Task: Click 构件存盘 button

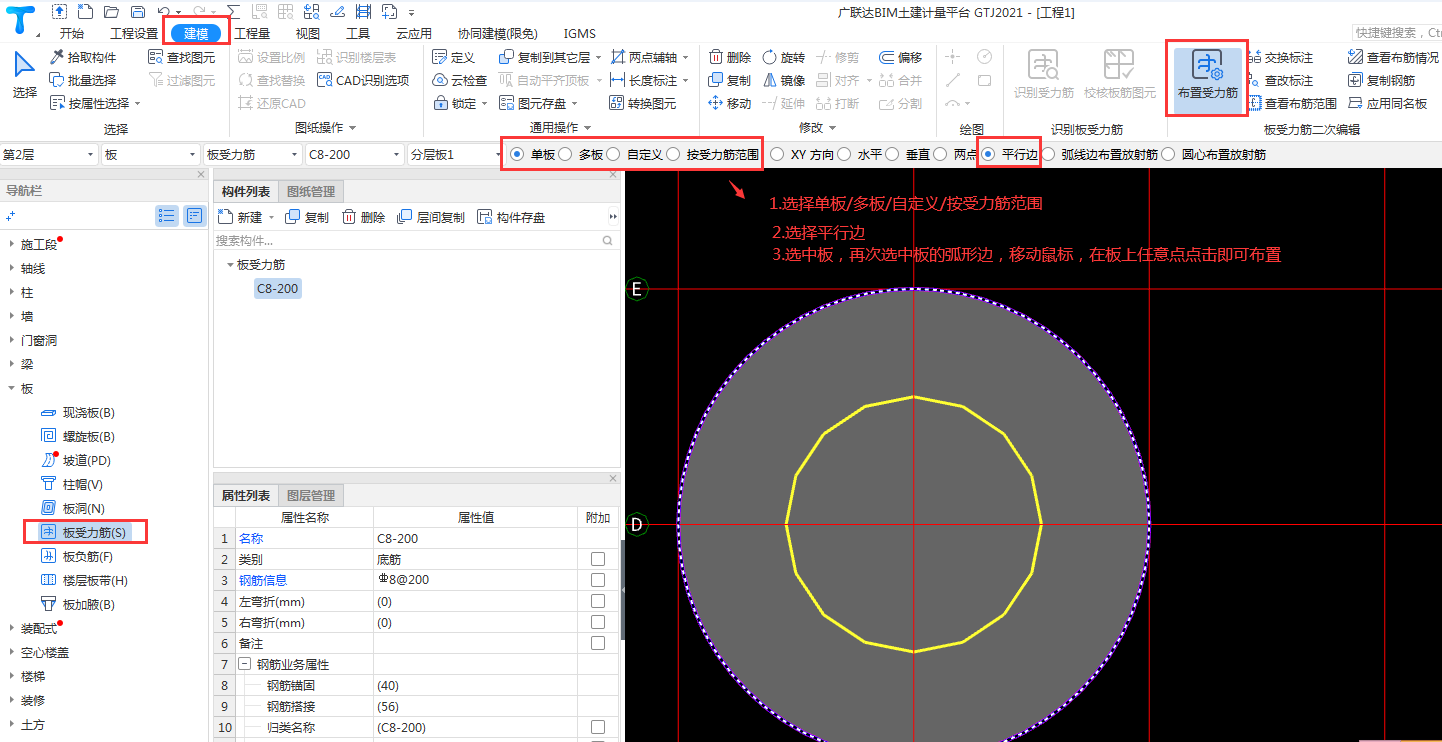Action: pos(512,217)
